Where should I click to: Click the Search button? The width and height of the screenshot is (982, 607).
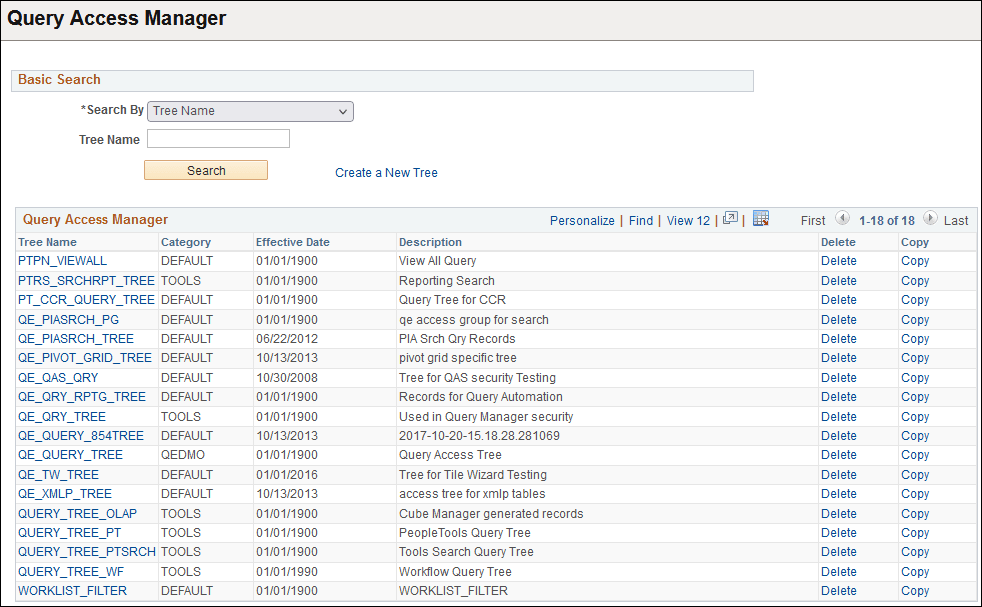(205, 170)
